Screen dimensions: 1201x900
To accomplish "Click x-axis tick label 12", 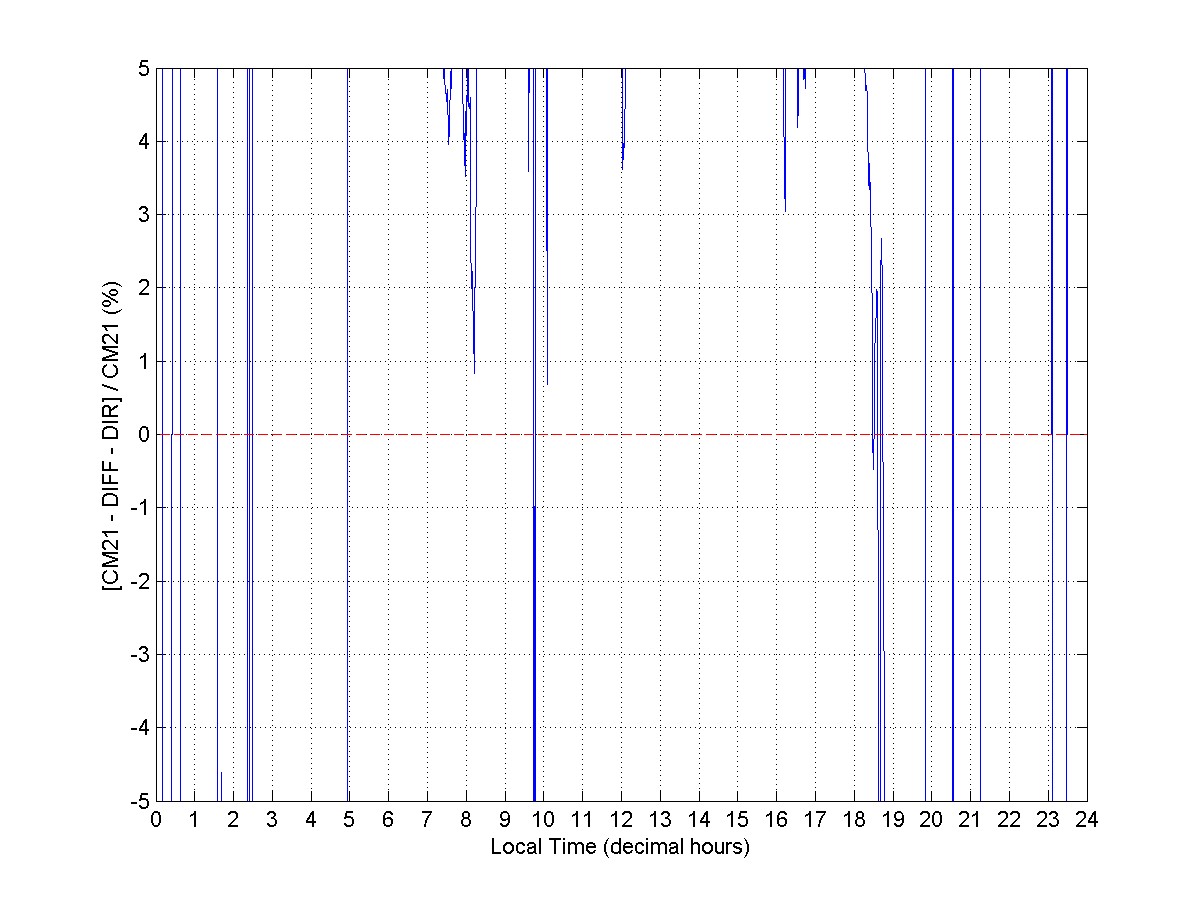I will (621, 820).
